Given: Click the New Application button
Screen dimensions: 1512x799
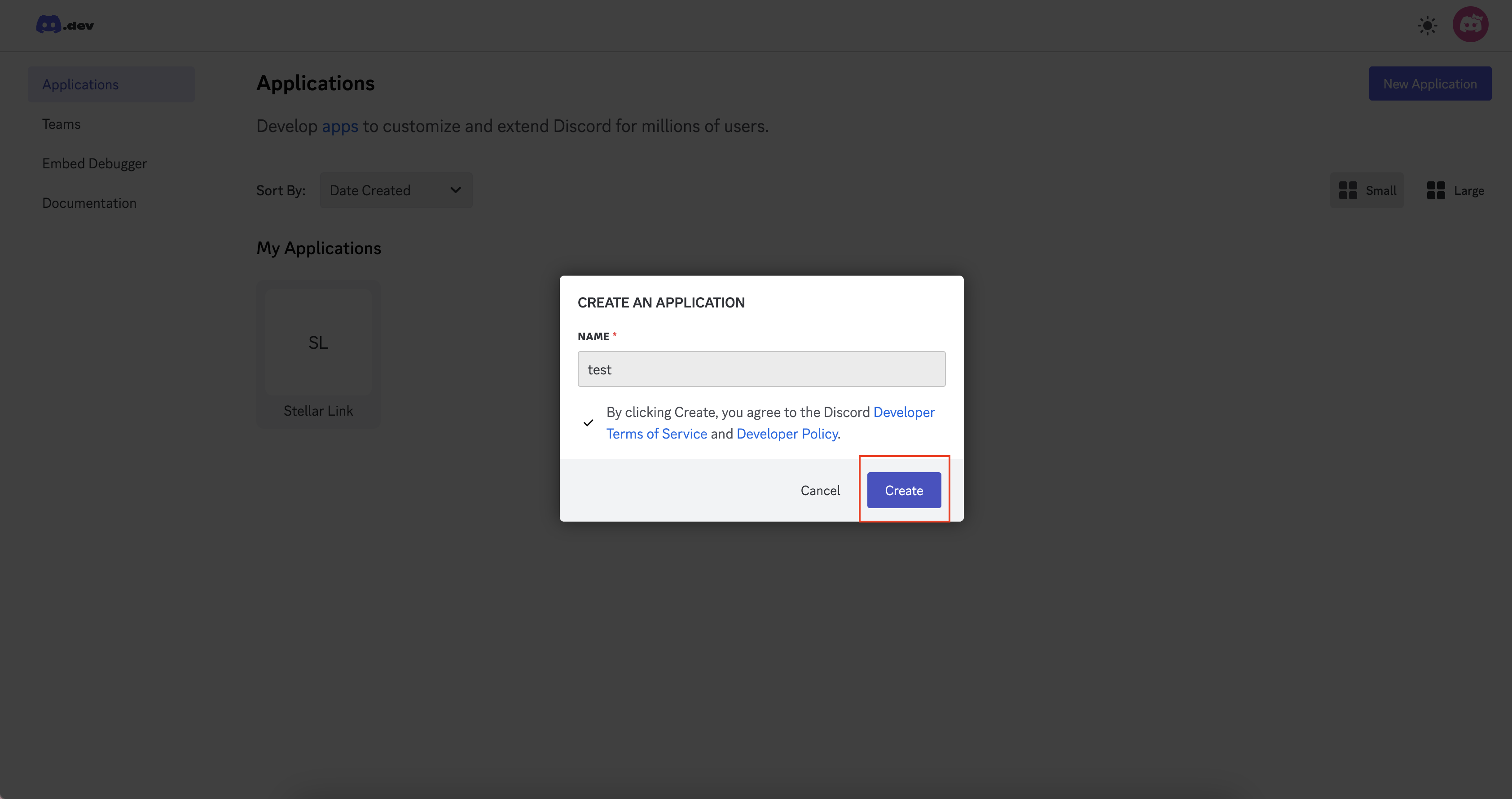Looking at the screenshot, I should (1430, 83).
